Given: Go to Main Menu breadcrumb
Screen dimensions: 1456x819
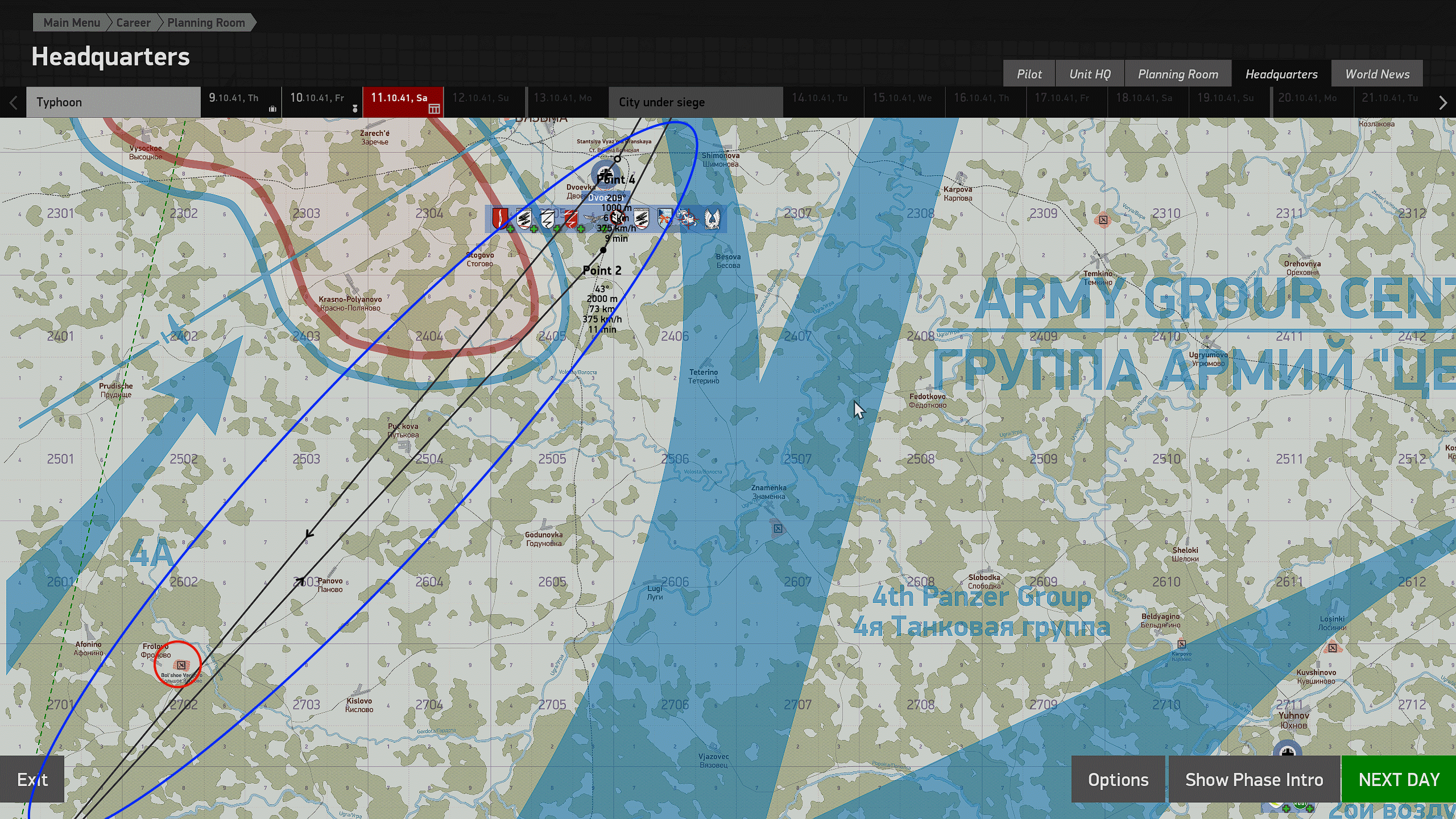Looking at the screenshot, I should click(72, 23).
